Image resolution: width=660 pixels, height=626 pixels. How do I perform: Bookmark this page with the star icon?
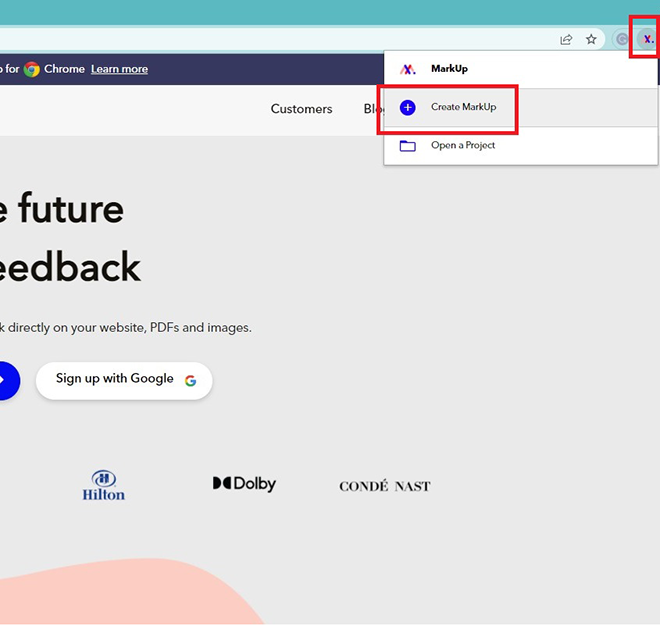(x=591, y=40)
